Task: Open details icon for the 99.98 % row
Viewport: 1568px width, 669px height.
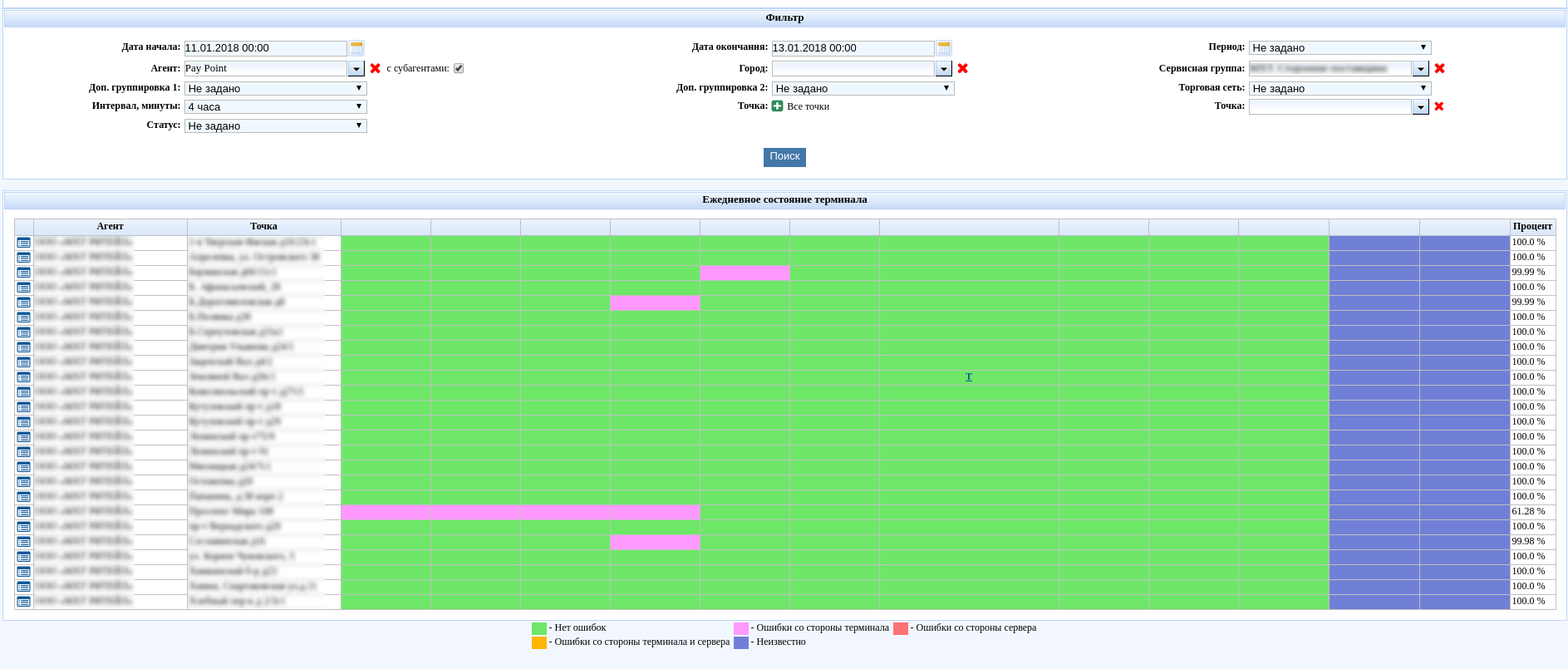Action: (x=23, y=542)
